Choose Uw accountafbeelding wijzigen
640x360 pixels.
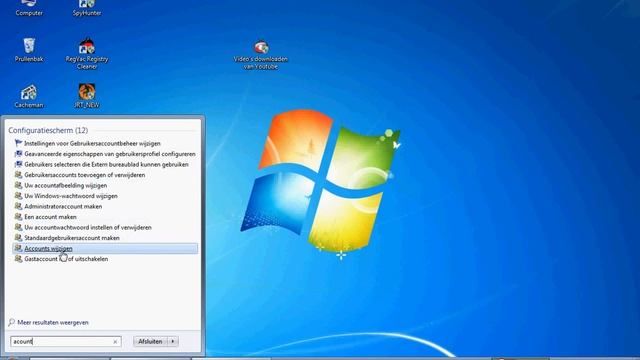point(66,185)
